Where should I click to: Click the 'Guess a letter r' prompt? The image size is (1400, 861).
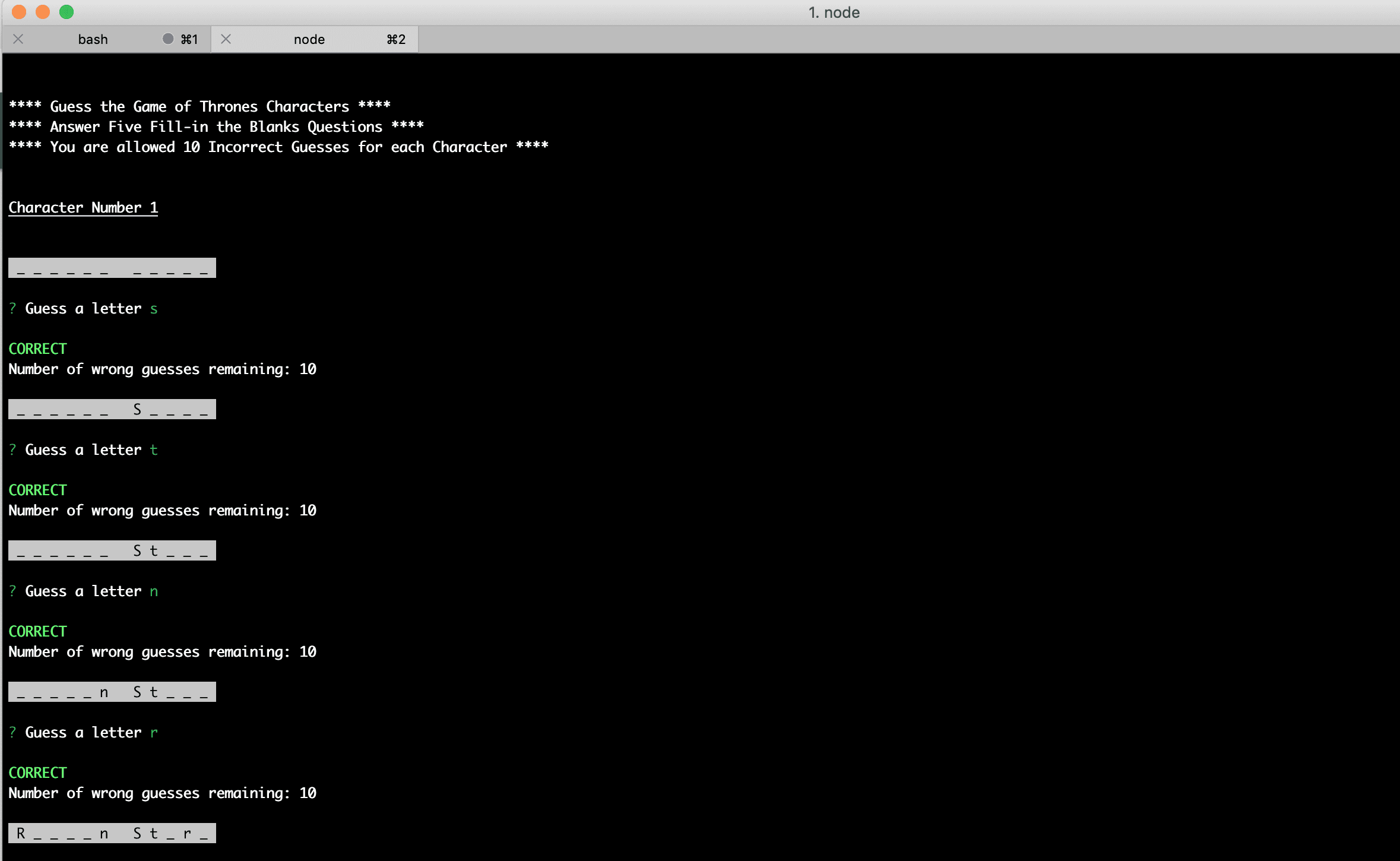[83, 732]
